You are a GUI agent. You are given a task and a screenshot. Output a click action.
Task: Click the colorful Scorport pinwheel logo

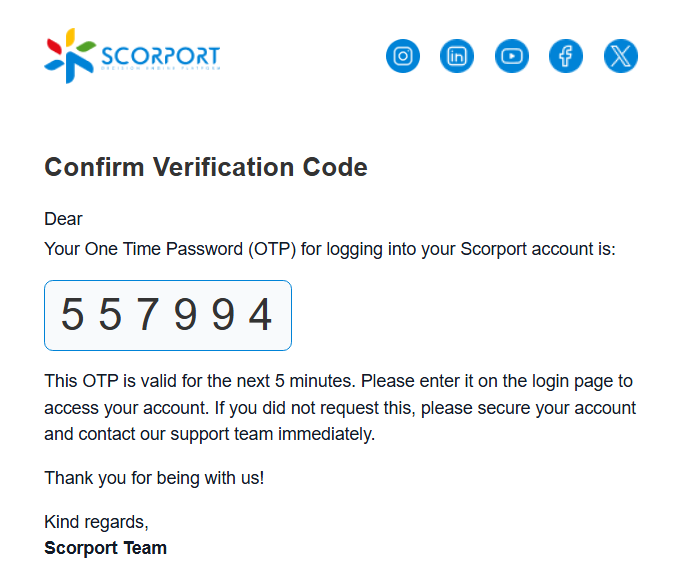pos(69,55)
